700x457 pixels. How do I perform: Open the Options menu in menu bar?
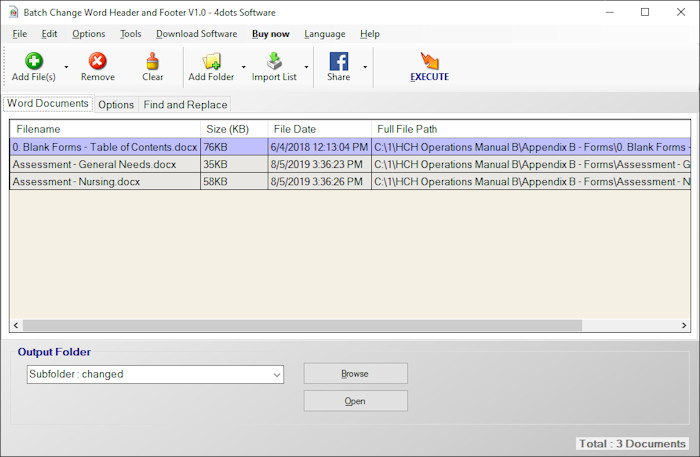pos(89,34)
